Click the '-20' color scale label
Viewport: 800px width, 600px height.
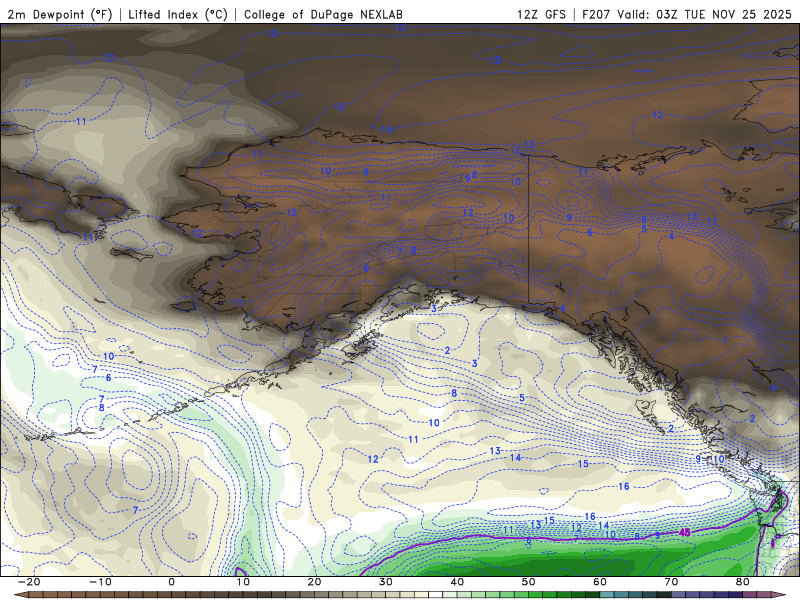coord(29,582)
